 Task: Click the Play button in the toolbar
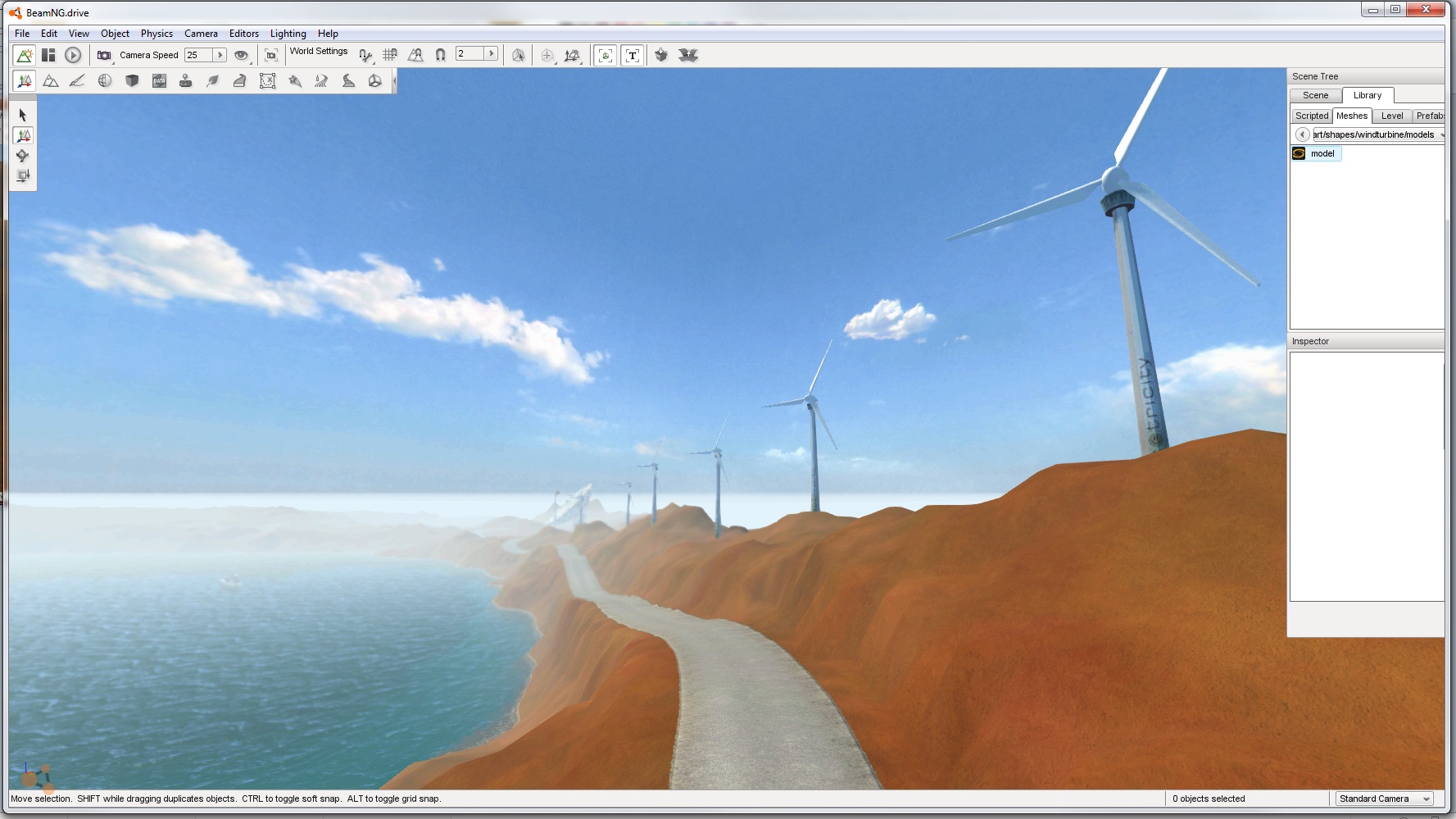tap(73, 55)
